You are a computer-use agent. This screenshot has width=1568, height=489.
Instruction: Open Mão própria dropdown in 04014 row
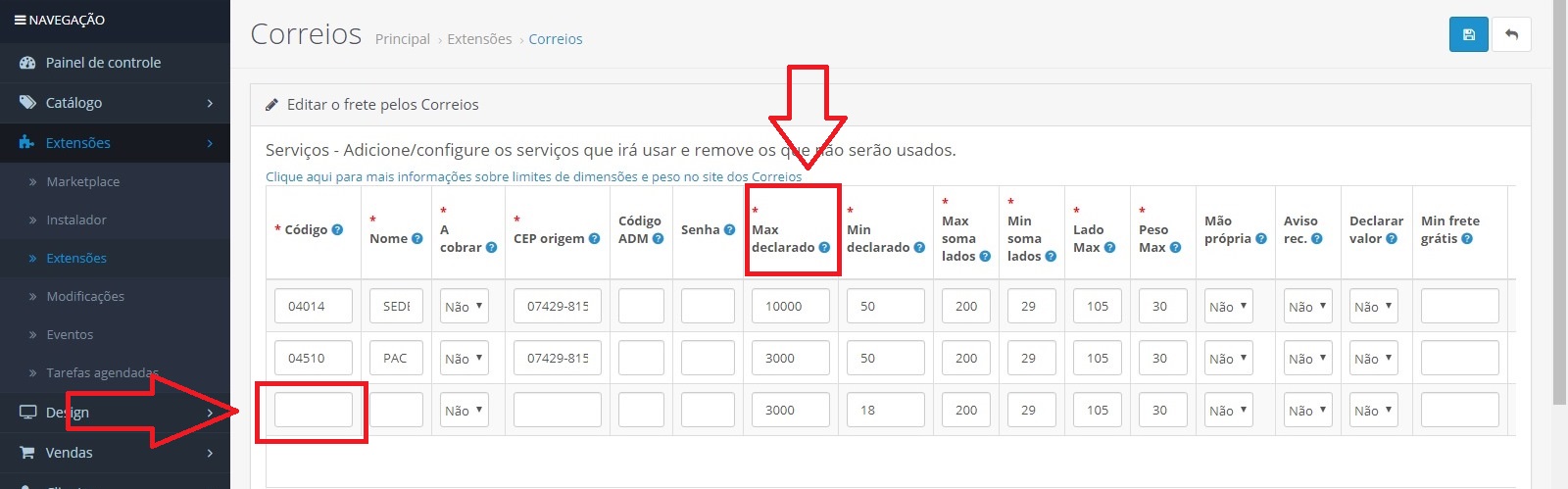[x=1229, y=306]
